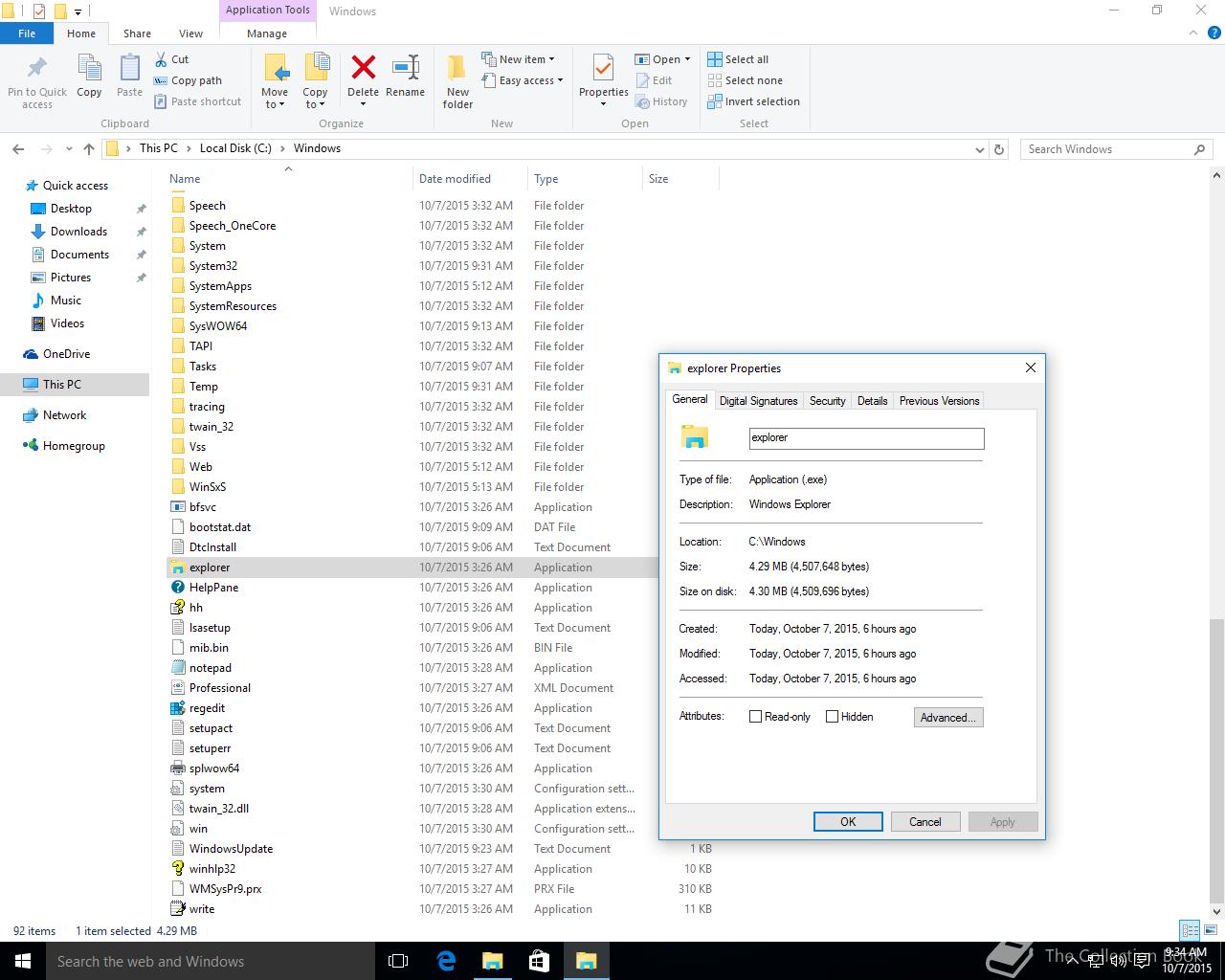The image size is (1225, 980).
Task: Click Invert selection in ribbon
Action: point(753,101)
